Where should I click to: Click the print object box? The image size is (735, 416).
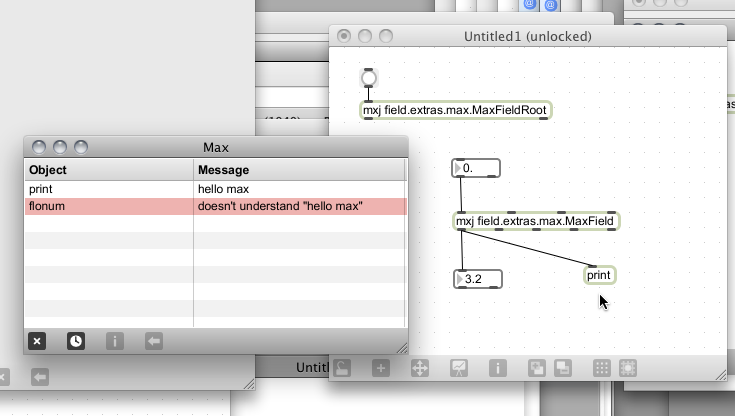pyautogui.click(x=599, y=275)
